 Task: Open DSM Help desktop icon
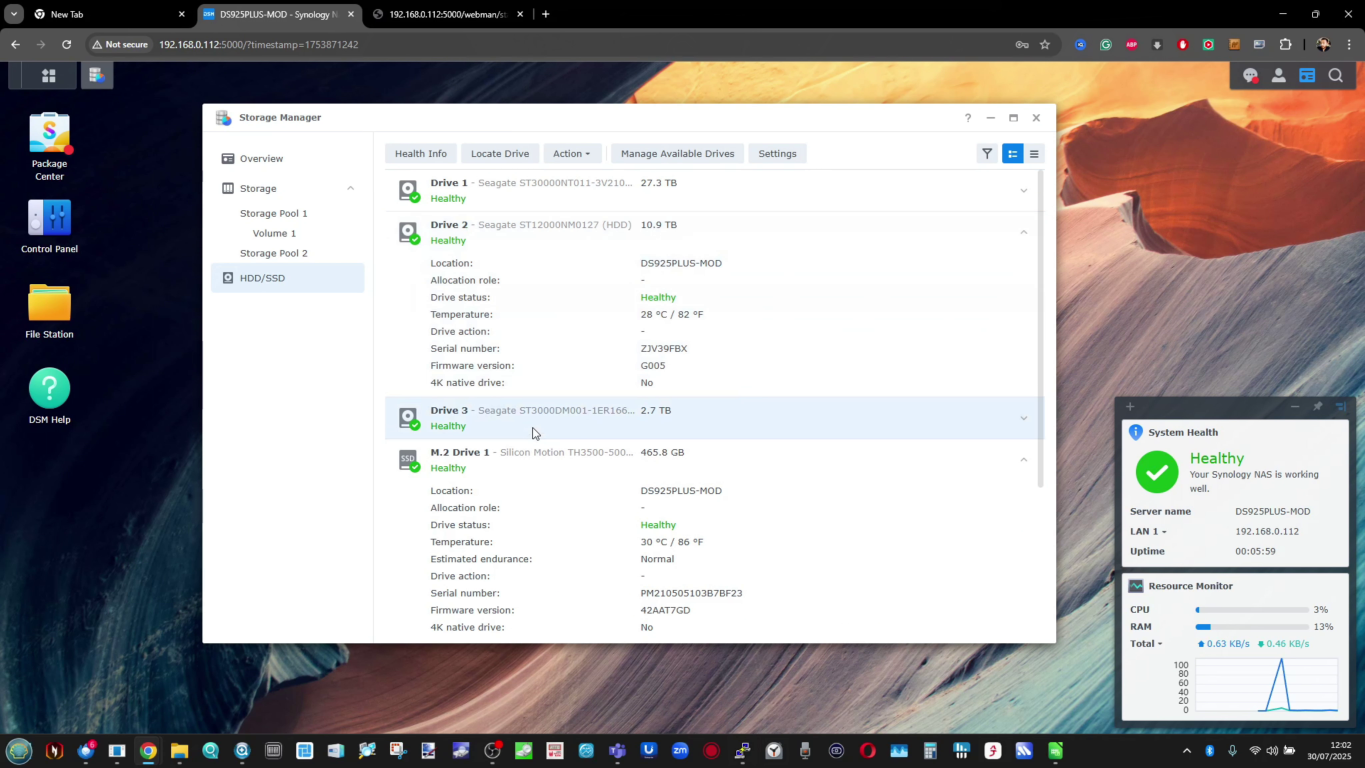[49, 396]
